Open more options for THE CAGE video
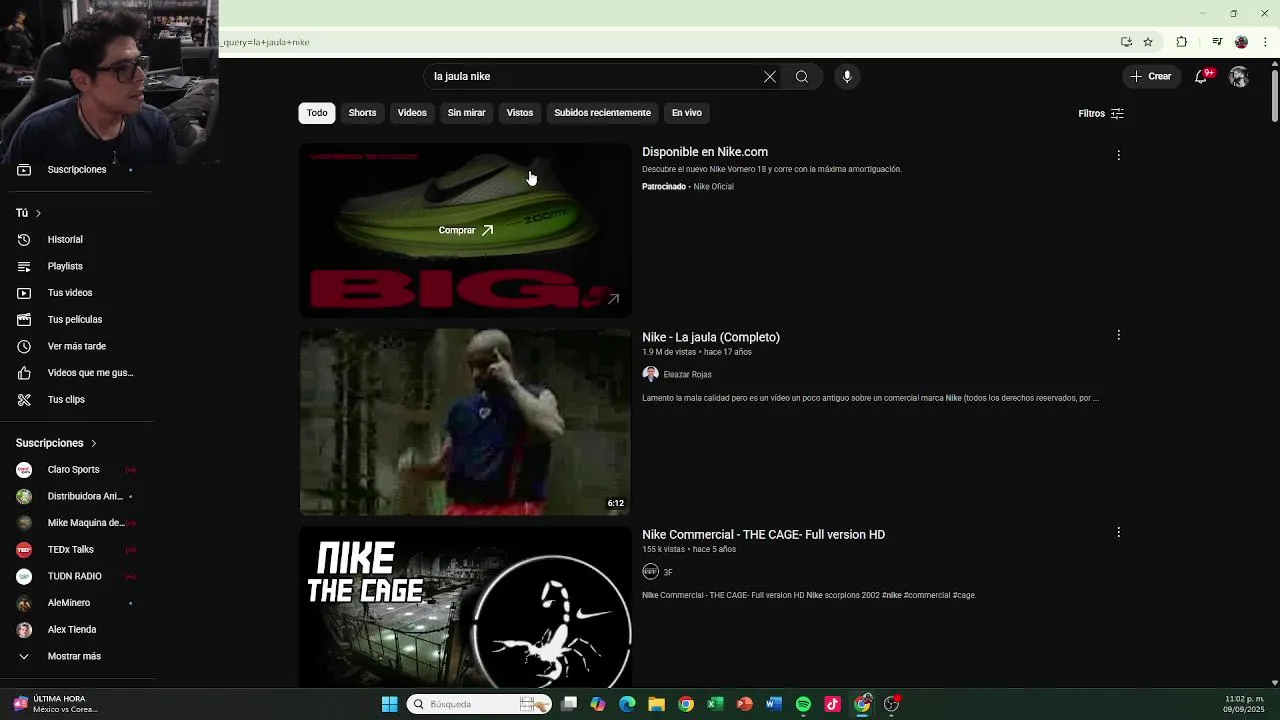 click(1118, 532)
